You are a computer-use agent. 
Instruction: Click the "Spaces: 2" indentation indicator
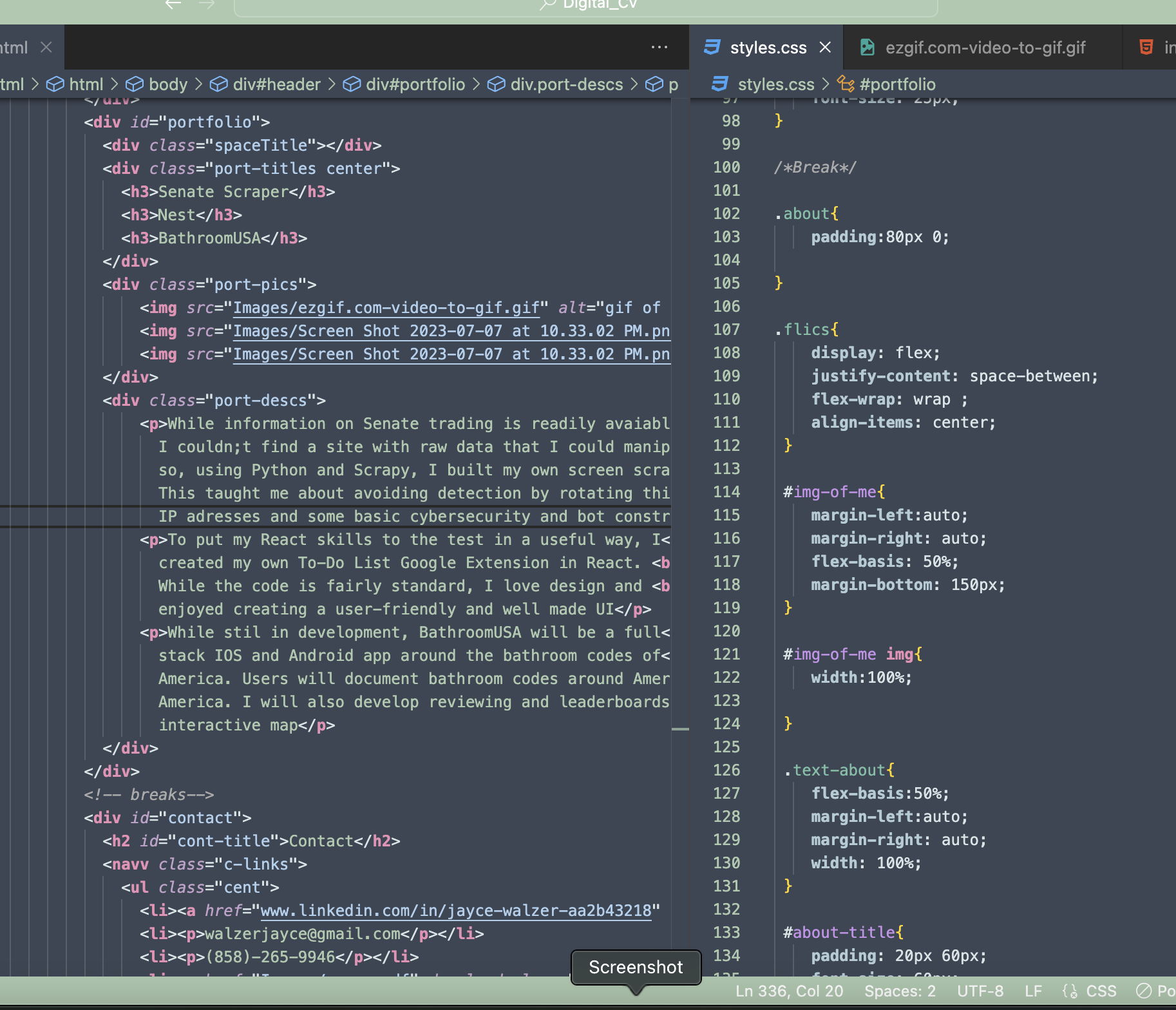(900, 991)
